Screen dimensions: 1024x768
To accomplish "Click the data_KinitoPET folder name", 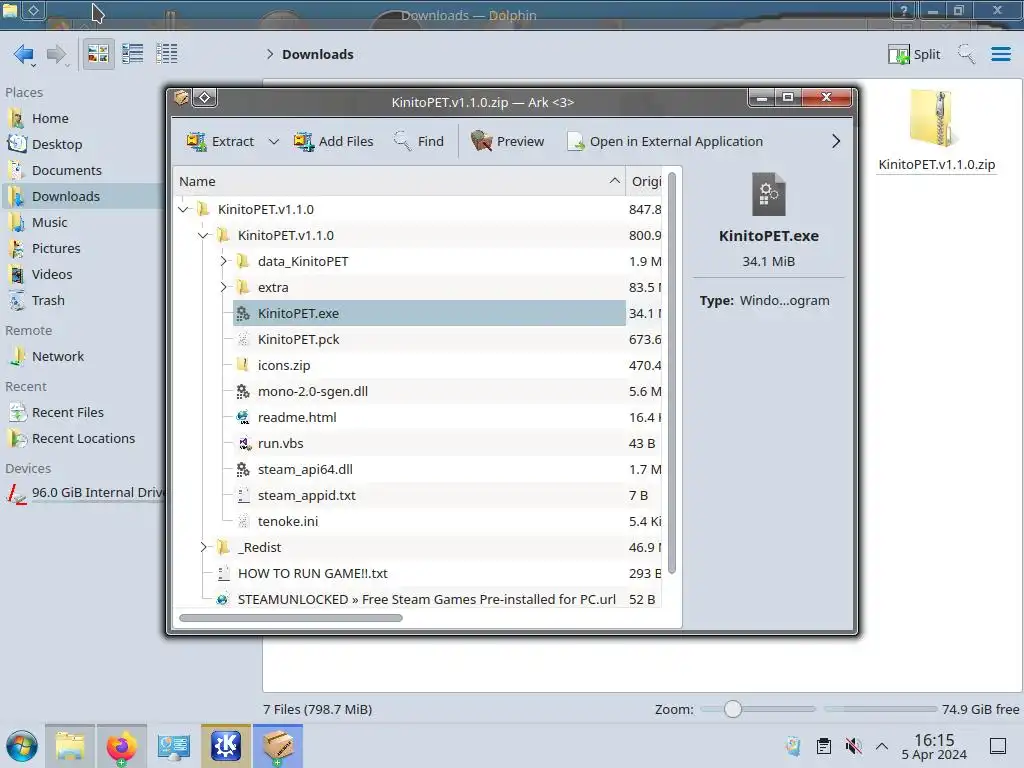I will 303,261.
